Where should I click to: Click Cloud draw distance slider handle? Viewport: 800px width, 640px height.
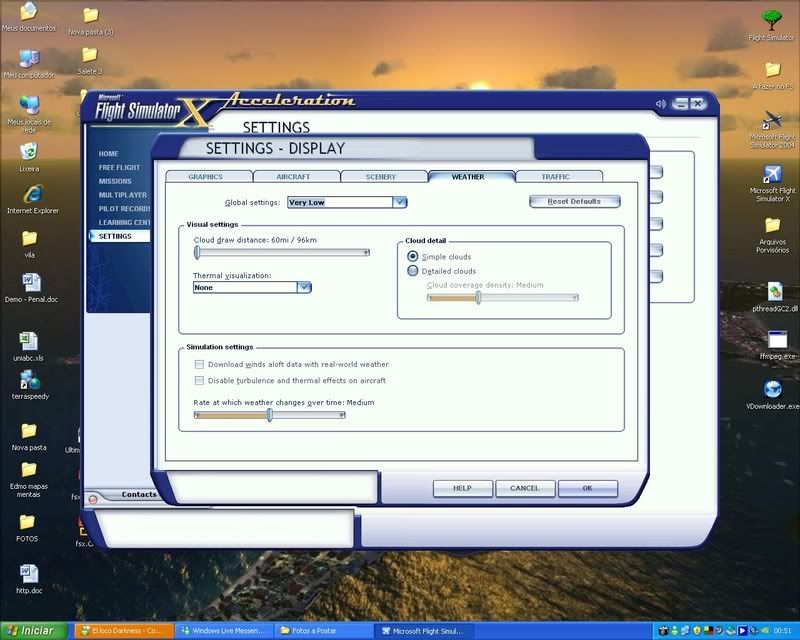tap(197, 252)
